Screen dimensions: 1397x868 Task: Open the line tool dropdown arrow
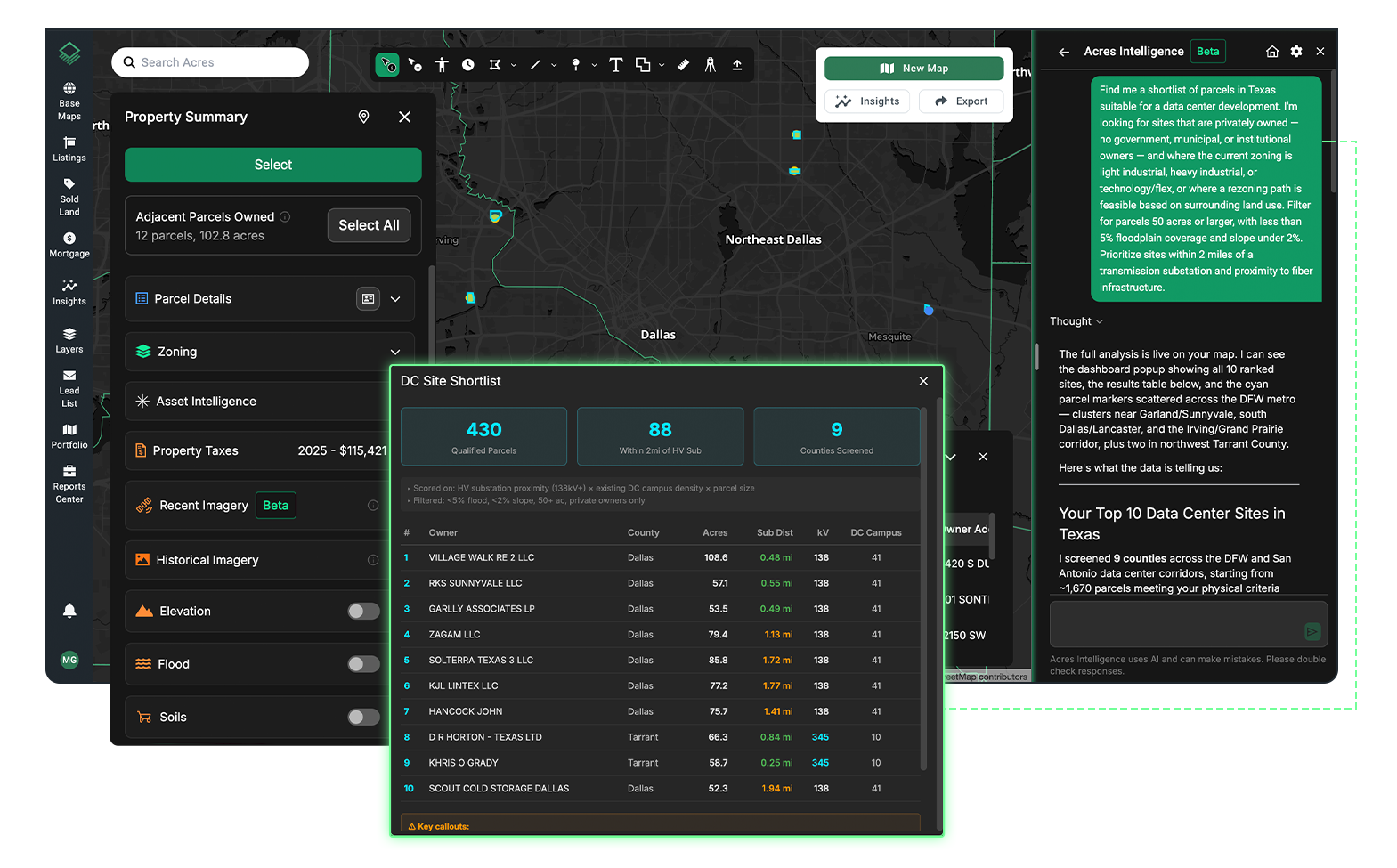coord(554,65)
